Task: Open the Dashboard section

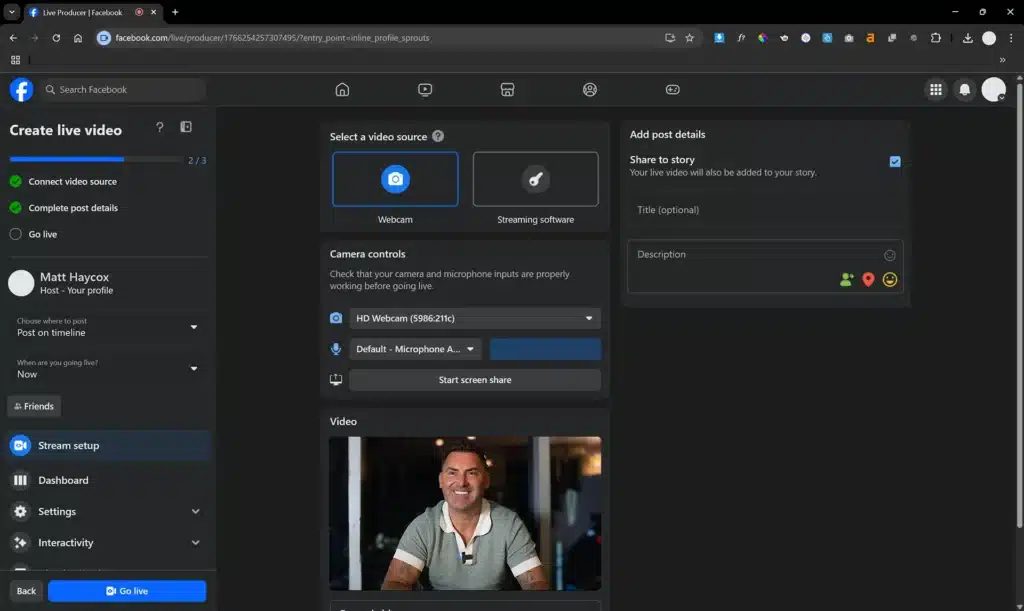Action: click(107, 480)
